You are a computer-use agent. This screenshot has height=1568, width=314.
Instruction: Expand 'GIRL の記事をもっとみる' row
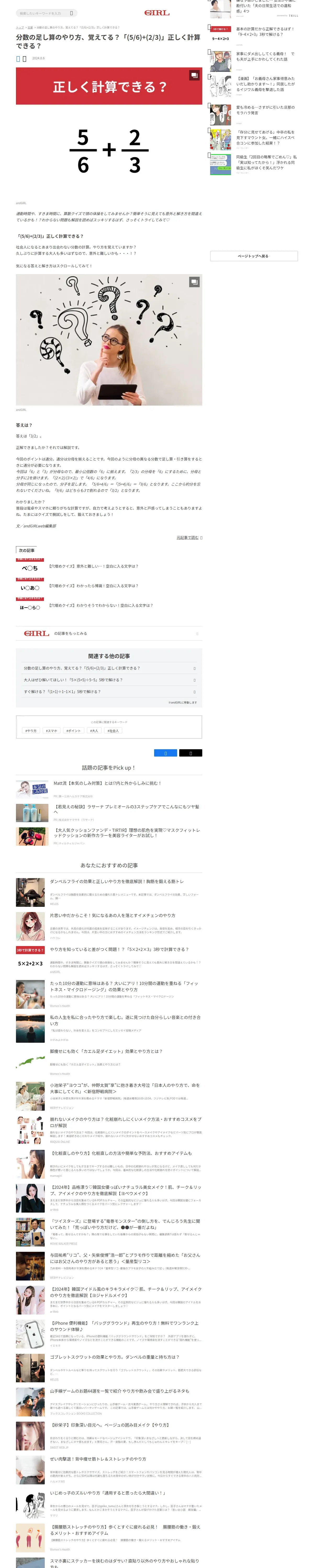[109, 634]
